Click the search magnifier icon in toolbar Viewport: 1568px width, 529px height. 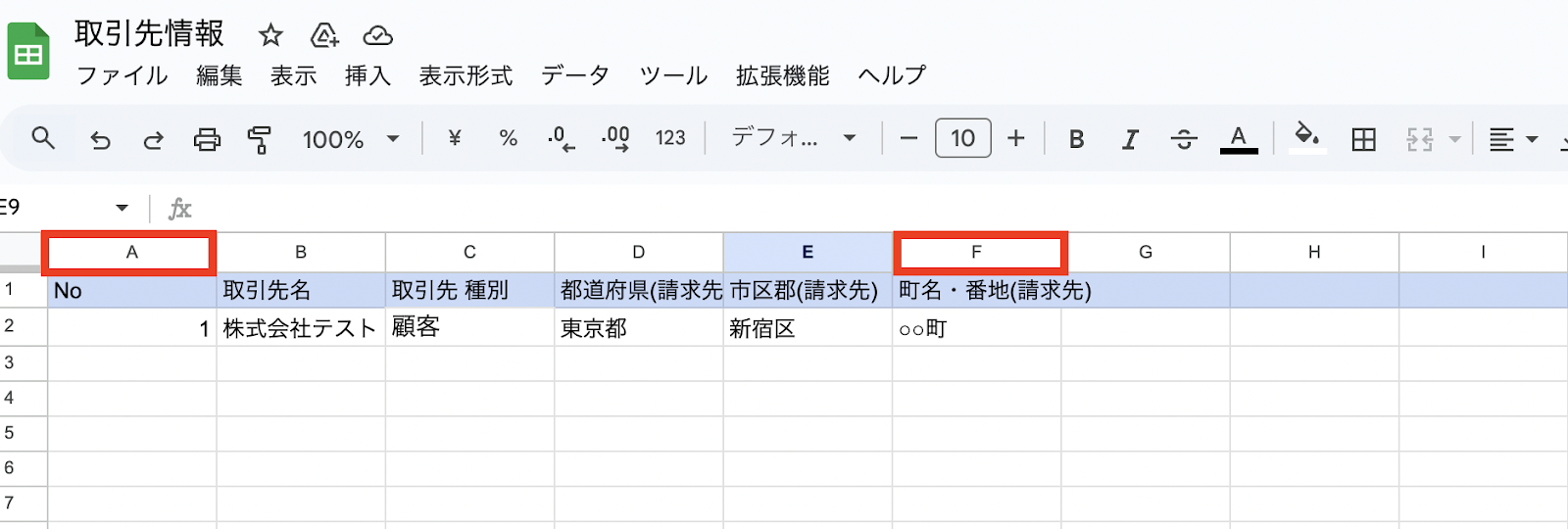tap(43, 138)
